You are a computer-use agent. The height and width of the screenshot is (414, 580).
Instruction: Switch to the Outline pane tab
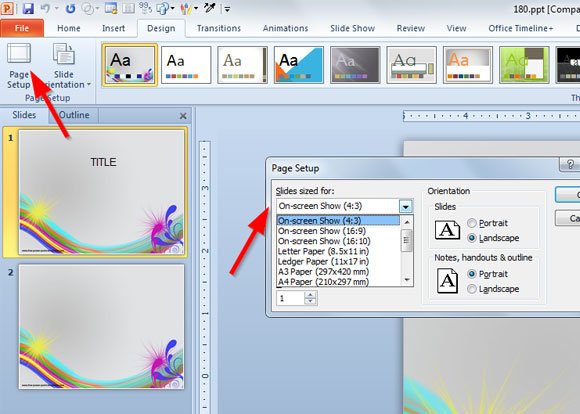click(x=74, y=115)
